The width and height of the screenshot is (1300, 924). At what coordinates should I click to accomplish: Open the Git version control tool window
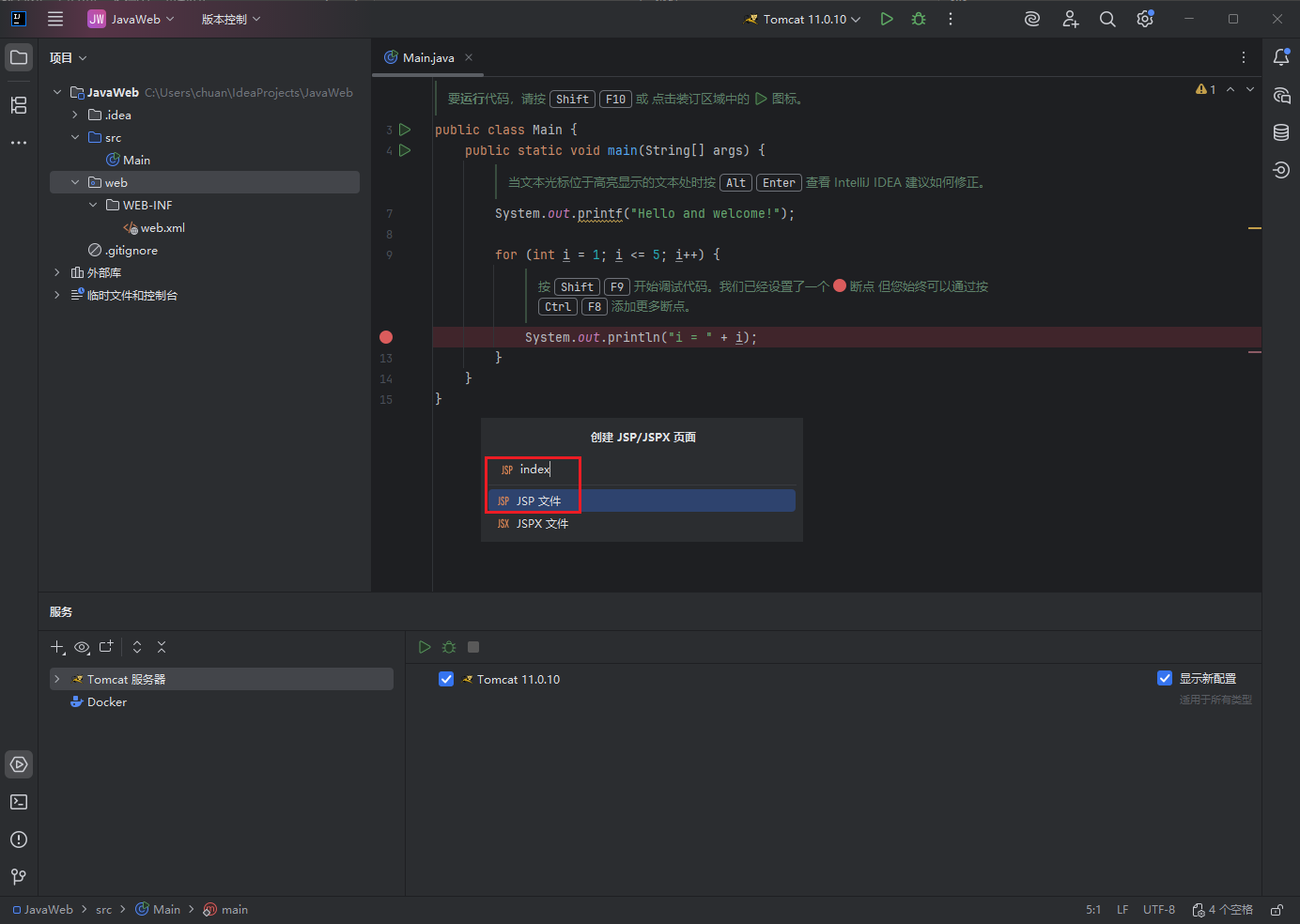click(19, 877)
